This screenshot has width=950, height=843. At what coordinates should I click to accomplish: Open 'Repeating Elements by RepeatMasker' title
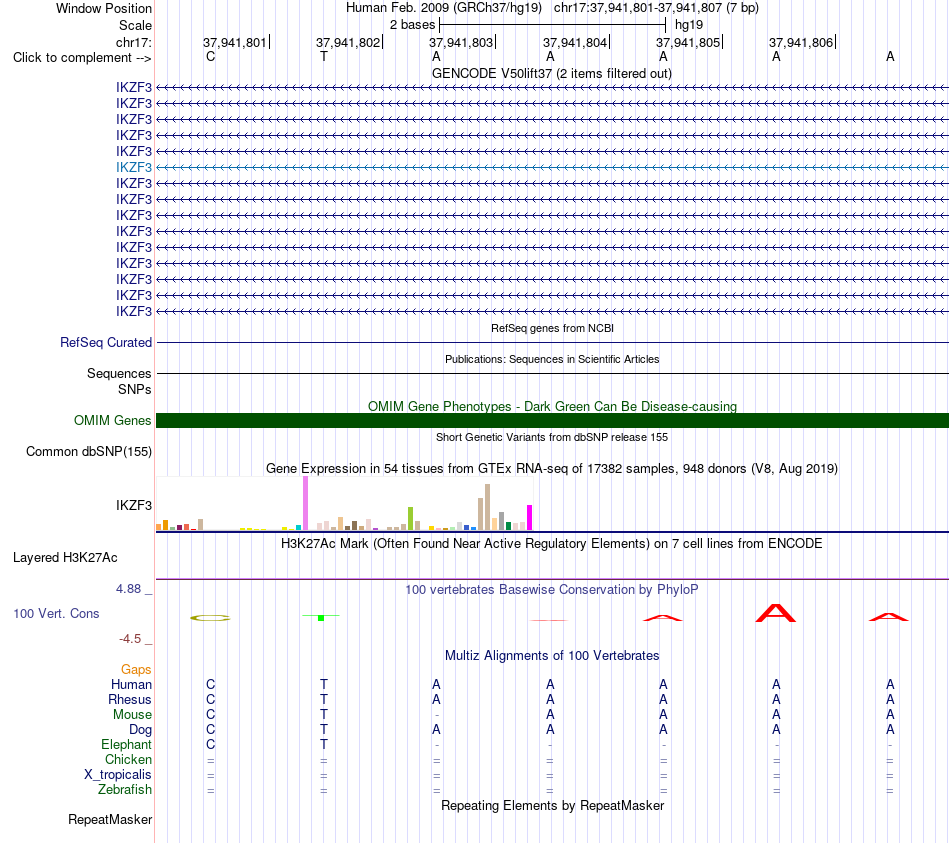(552, 805)
